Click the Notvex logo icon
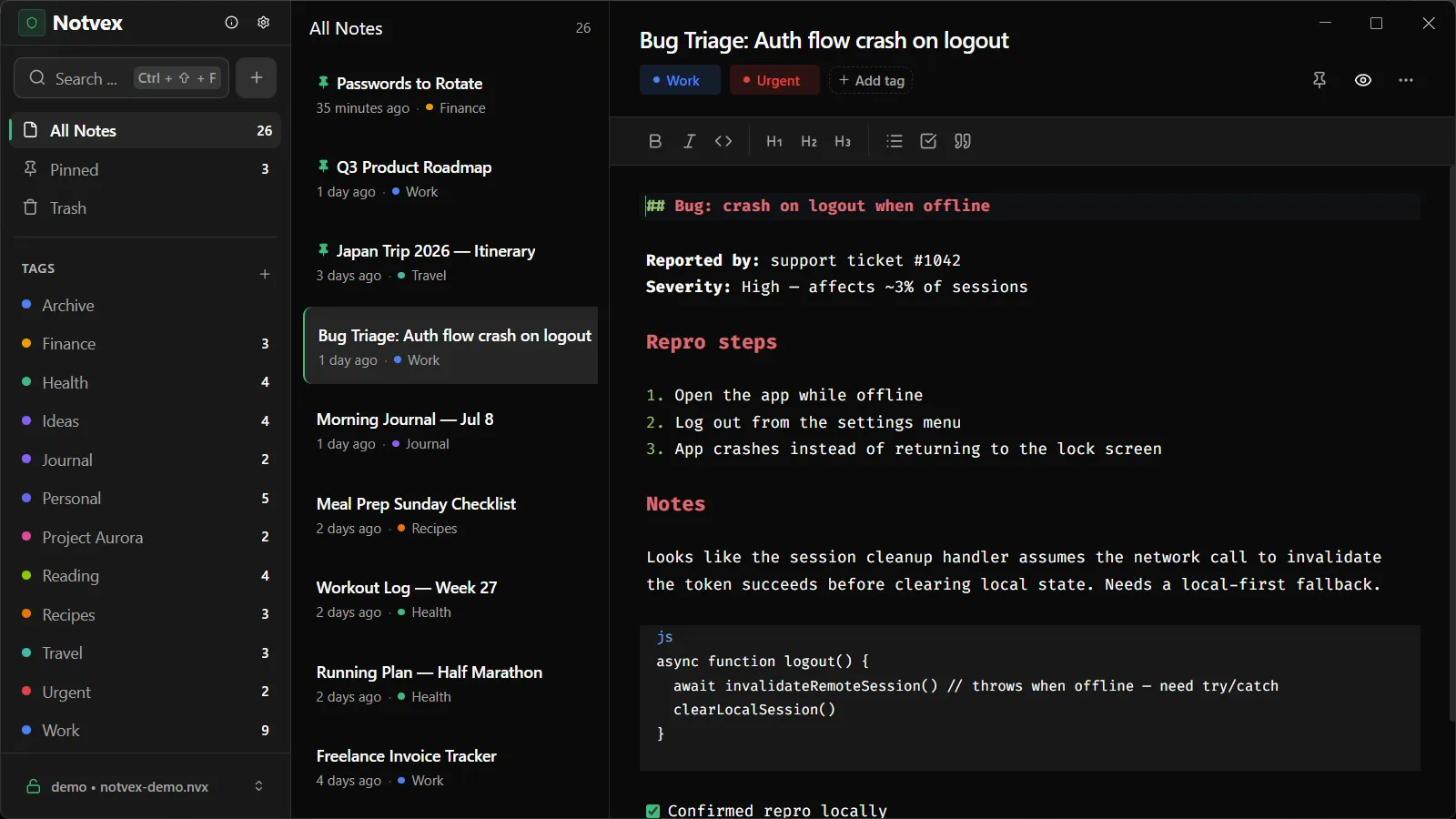Image resolution: width=1456 pixels, height=819 pixels. pyautogui.click(x=32, y=23)
